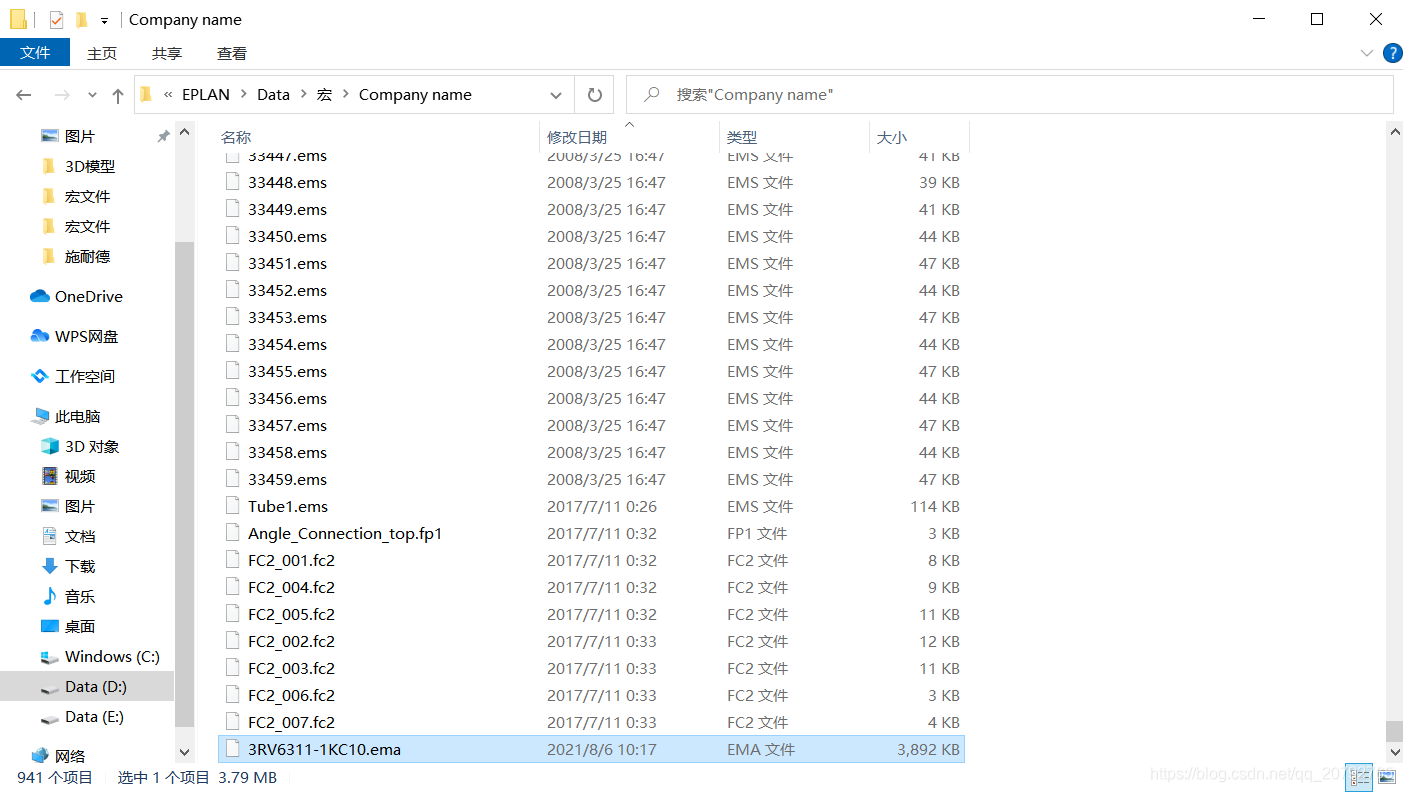Select 工作空间 in the navigation pane
1403x792 pixels.
click(84, 376)
